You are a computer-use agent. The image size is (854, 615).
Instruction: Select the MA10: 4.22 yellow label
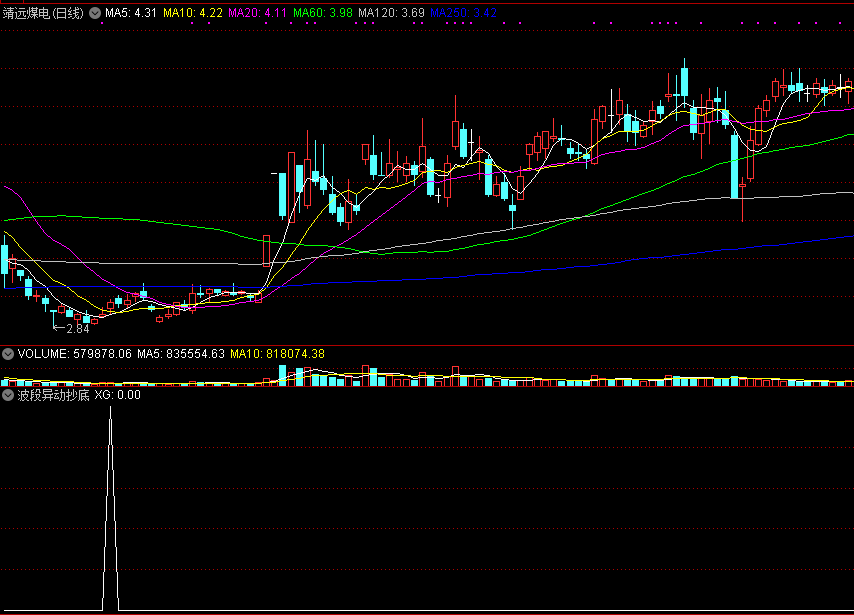(x=193, y=13)
